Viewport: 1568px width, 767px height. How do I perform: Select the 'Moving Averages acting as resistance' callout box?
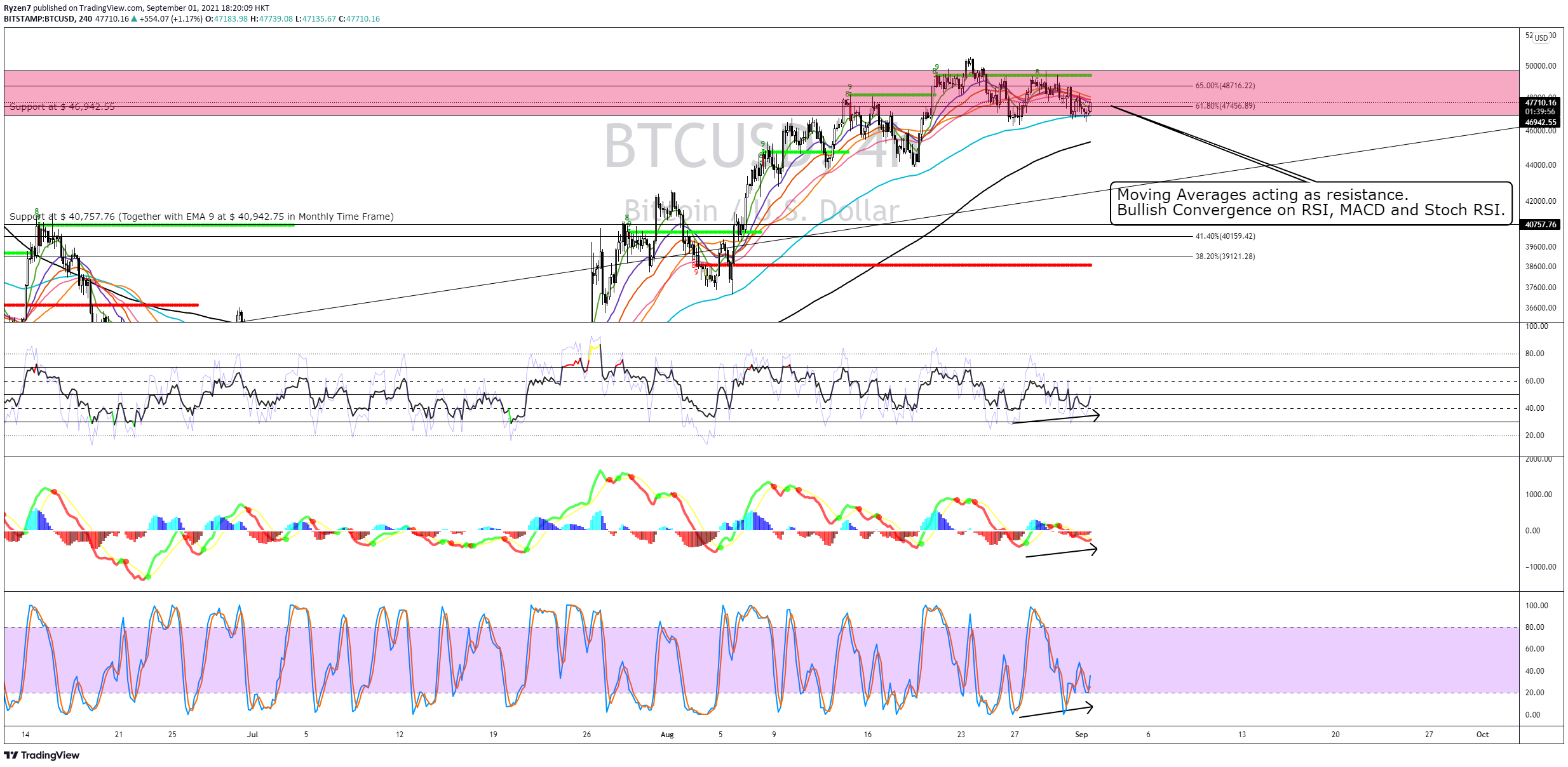[x=1311, y=203]
